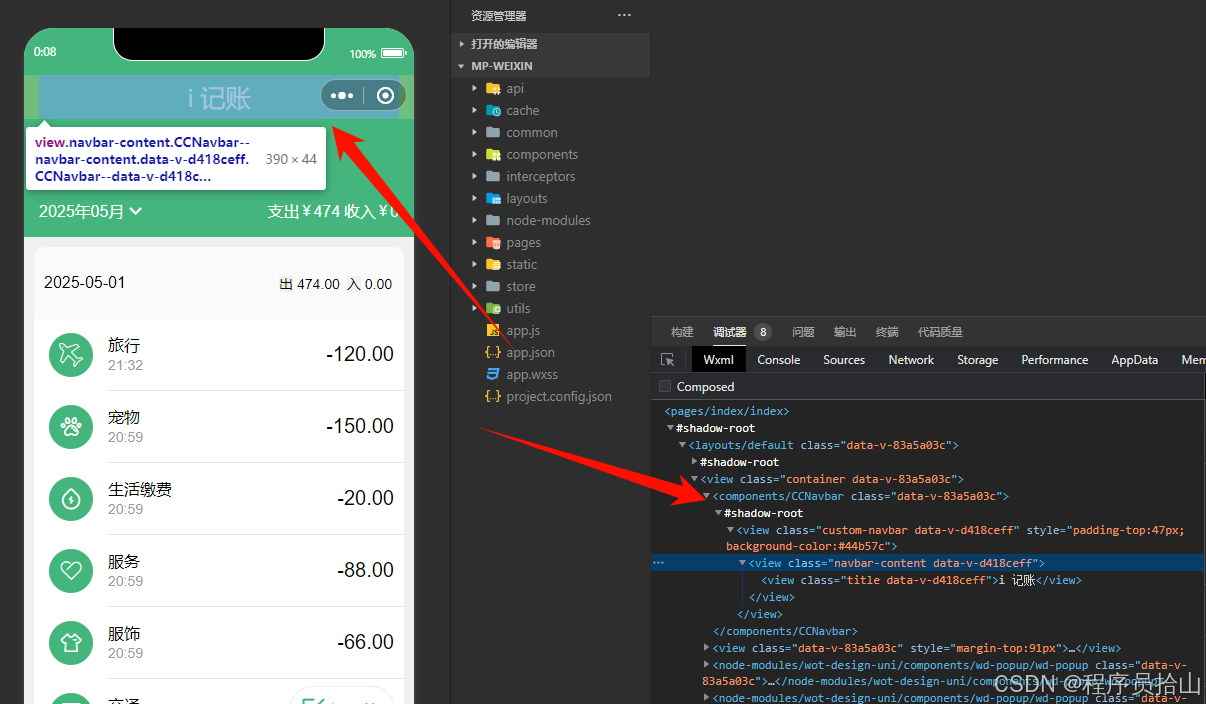Switch to the 构建 tab
The image size is (1206, 704).
pyautogui.click(x=682, y=332)
